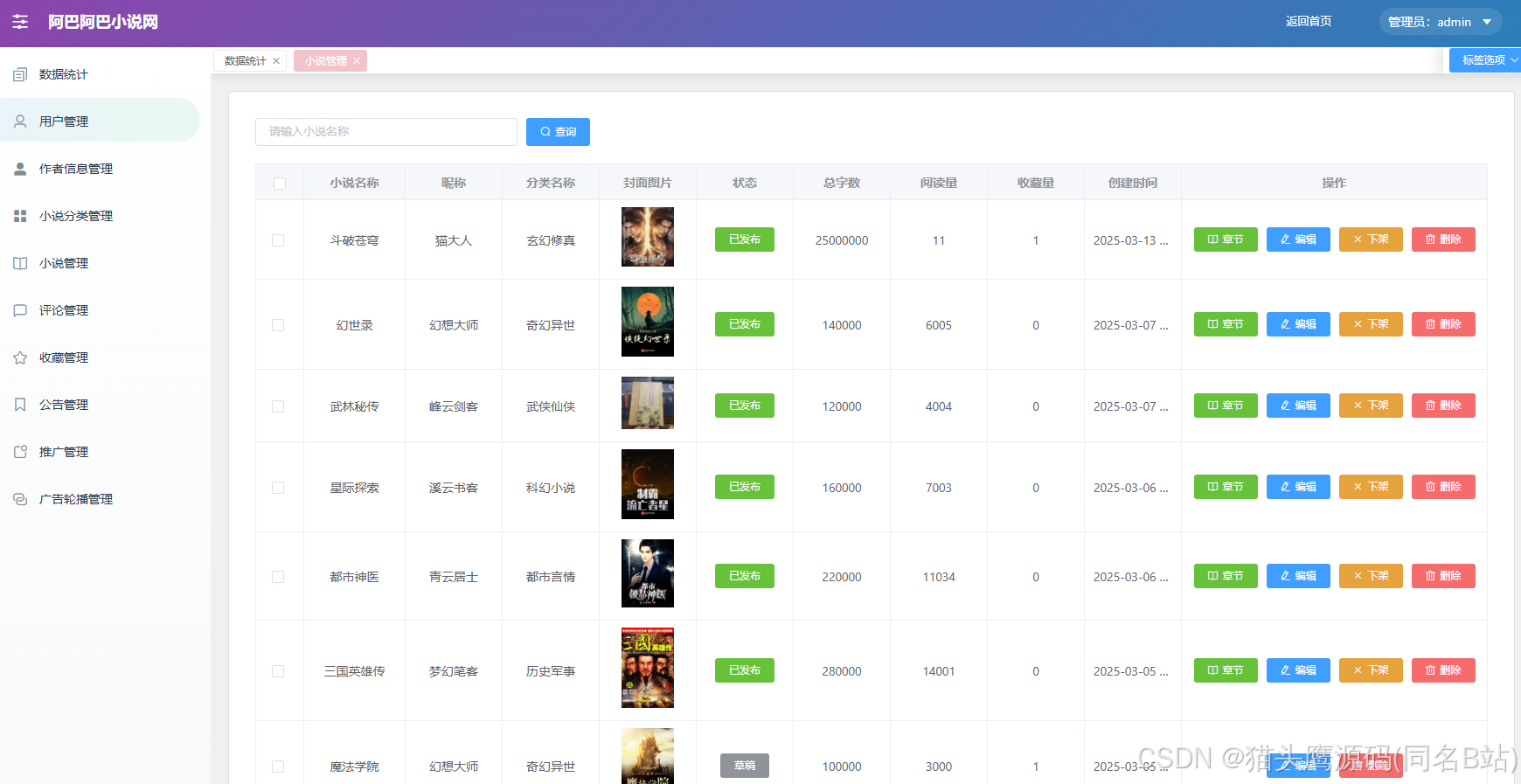Click the 作者信息管理 person icon
Image resolution: width=1521 pixels, height=784 pixels.
tap(20, 169)
